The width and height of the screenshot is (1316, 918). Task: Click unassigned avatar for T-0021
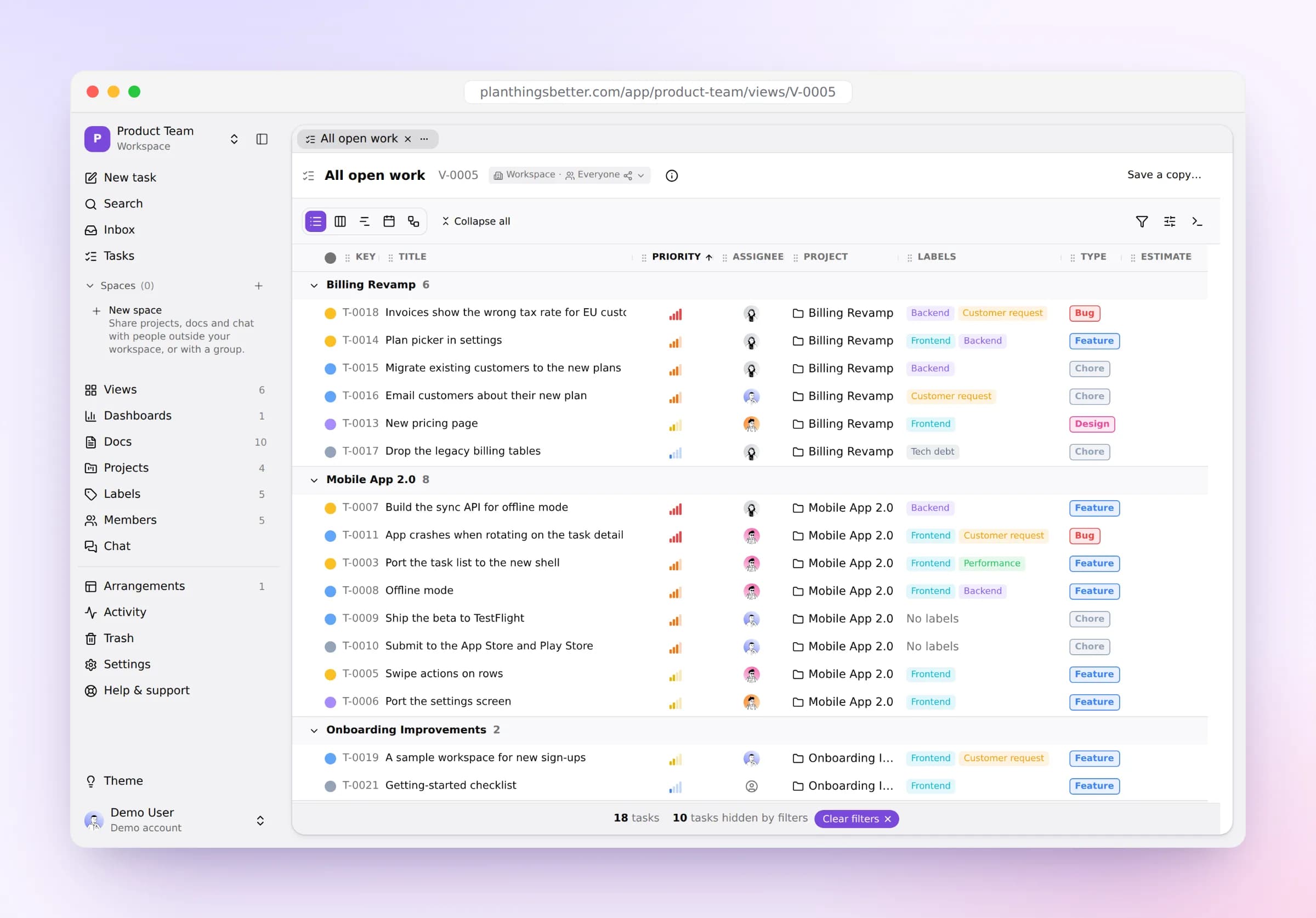[x=751, y=786]
